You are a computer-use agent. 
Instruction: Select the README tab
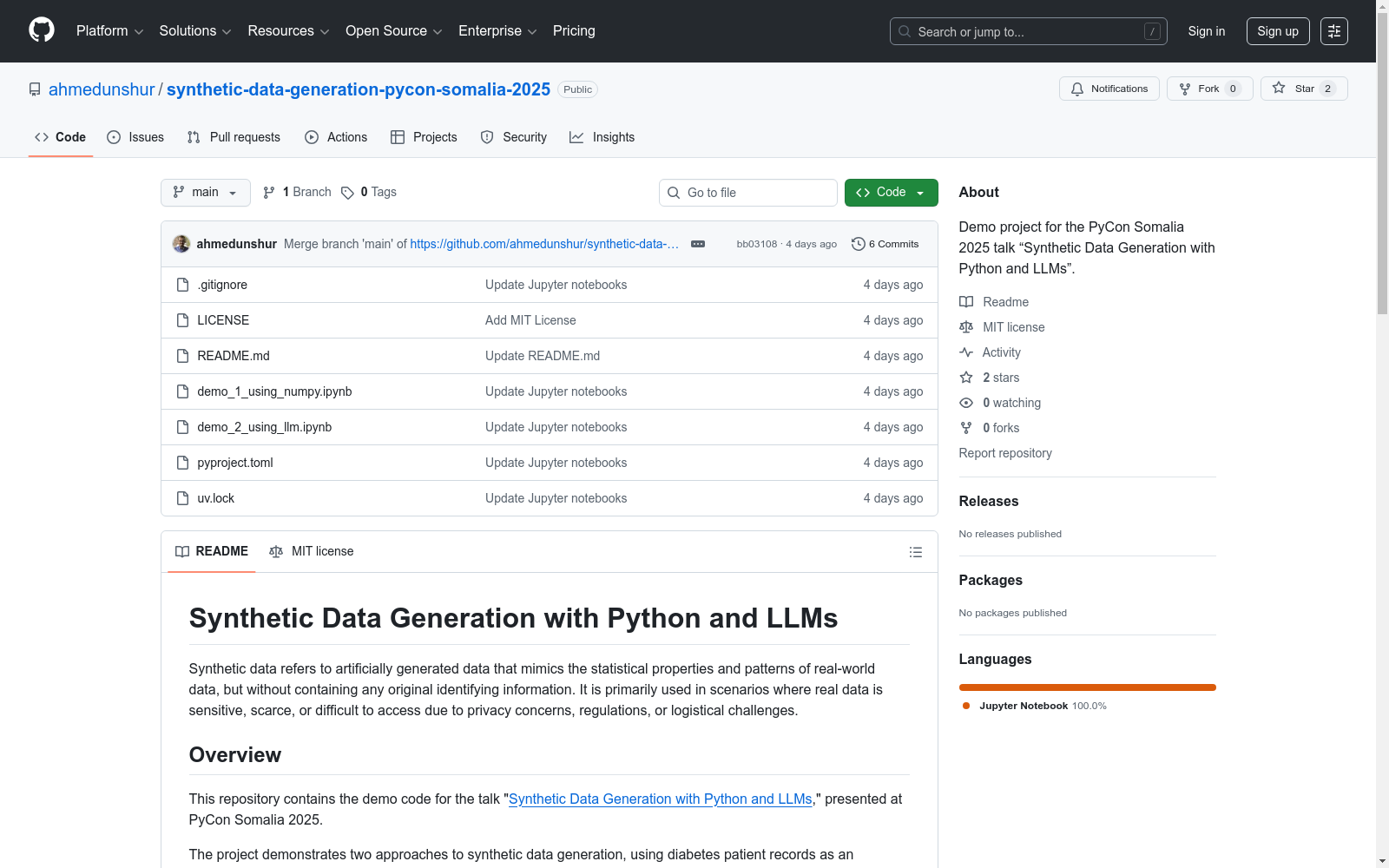(x=212, y=552)
